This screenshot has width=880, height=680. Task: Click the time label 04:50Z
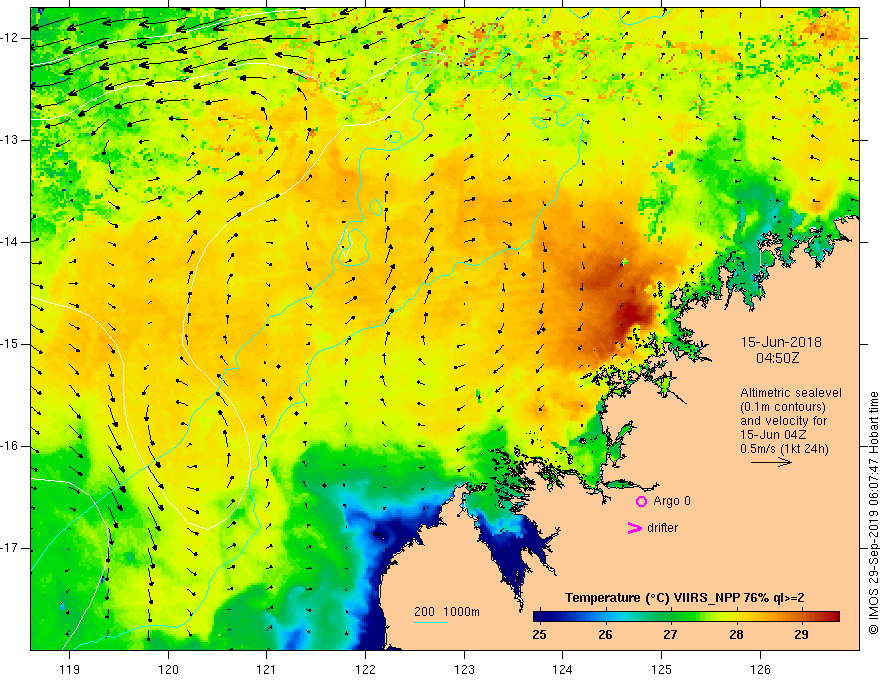777,358
